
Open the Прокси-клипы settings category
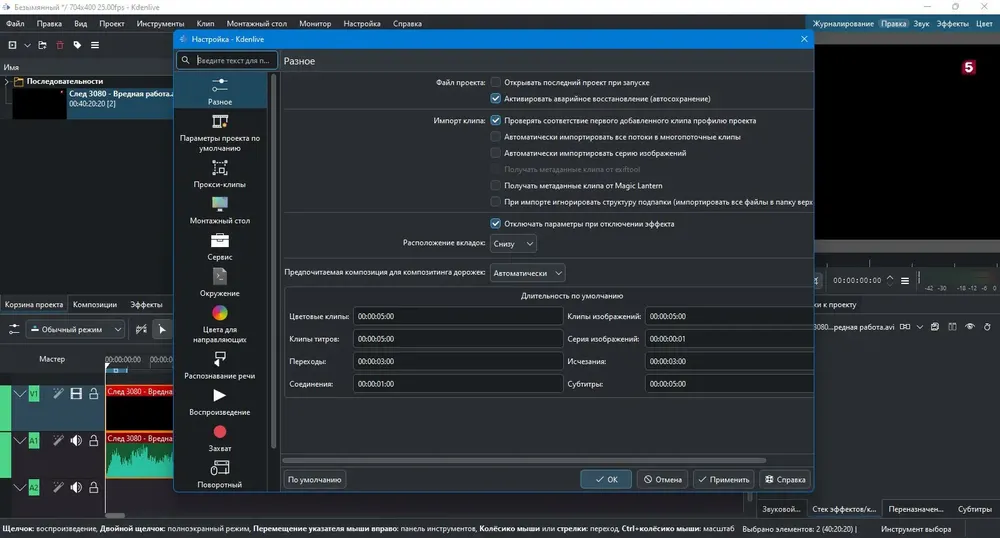219,174
